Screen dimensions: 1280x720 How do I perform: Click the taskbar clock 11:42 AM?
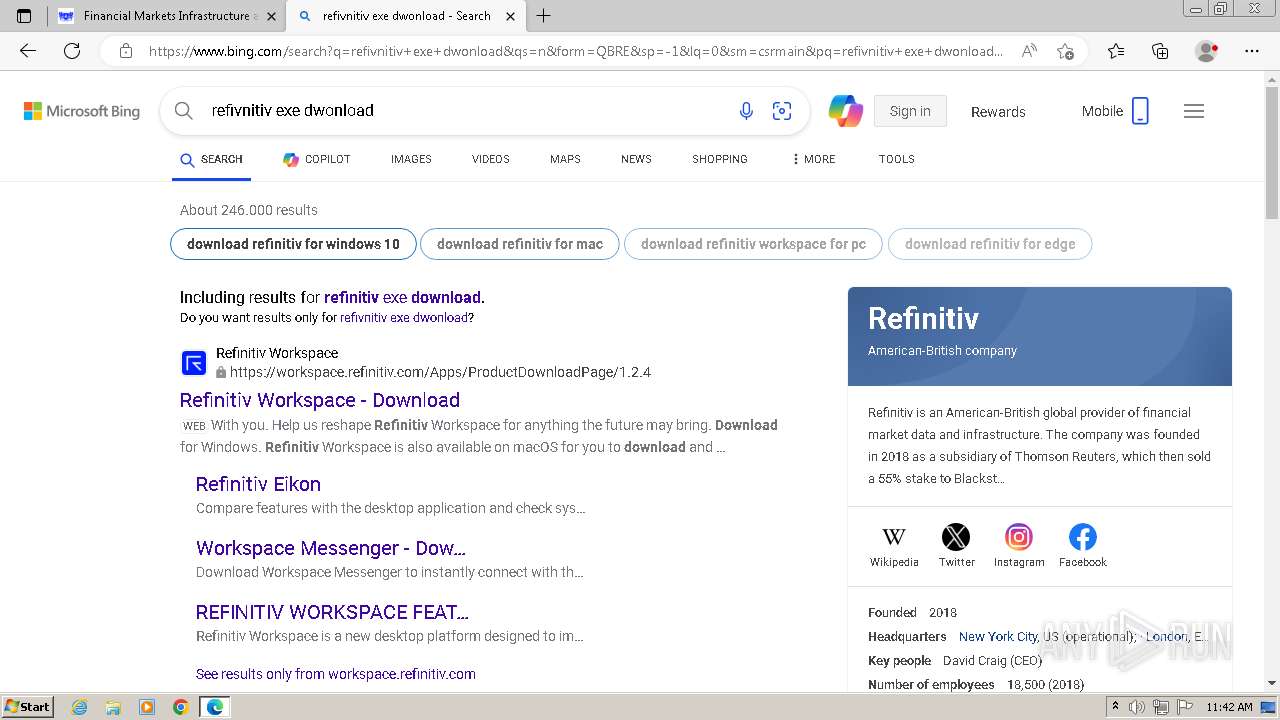1229,707
